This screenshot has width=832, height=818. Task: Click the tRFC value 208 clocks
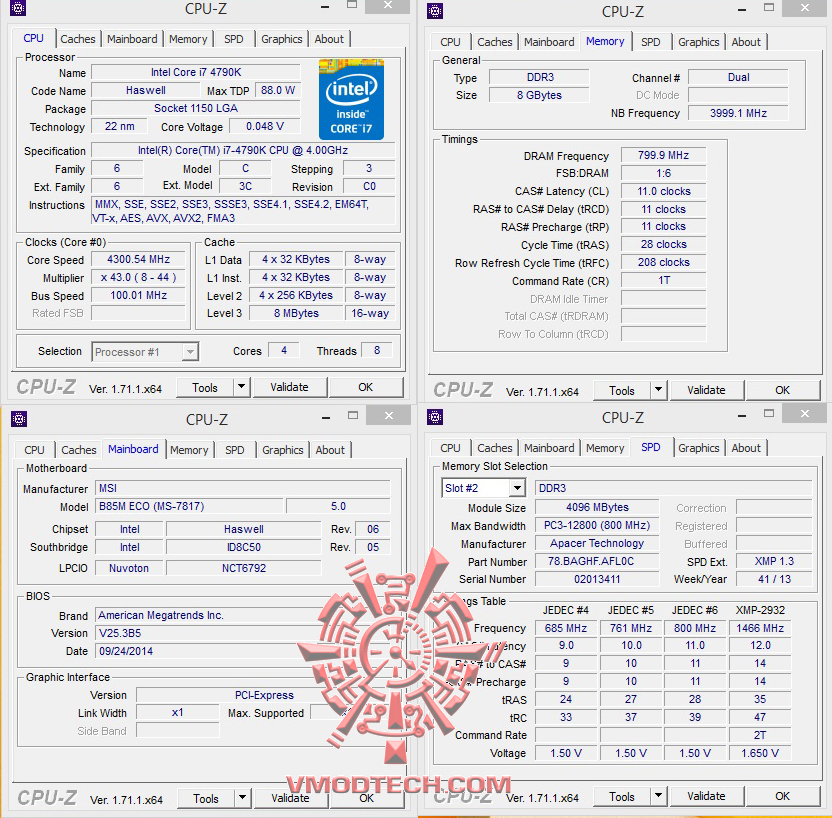point(663,263)
